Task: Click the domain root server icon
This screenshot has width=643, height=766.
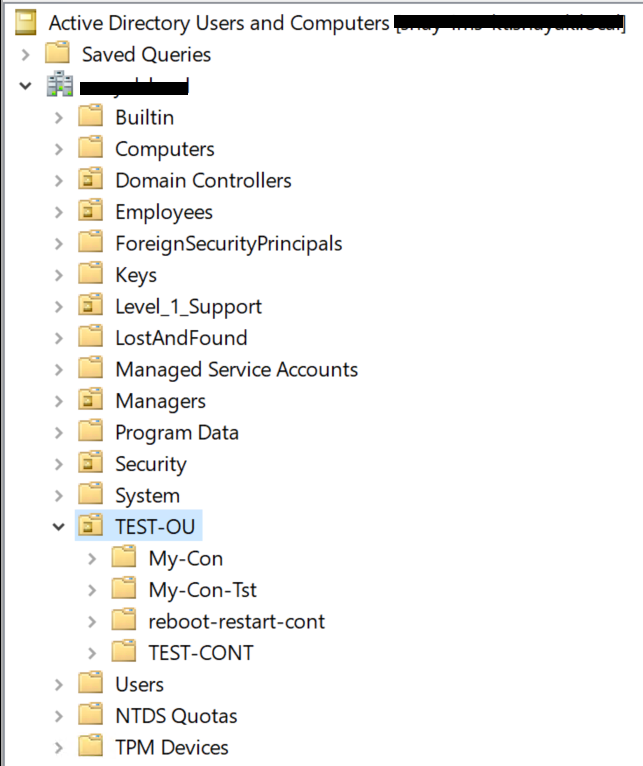Action: (58, 87)
